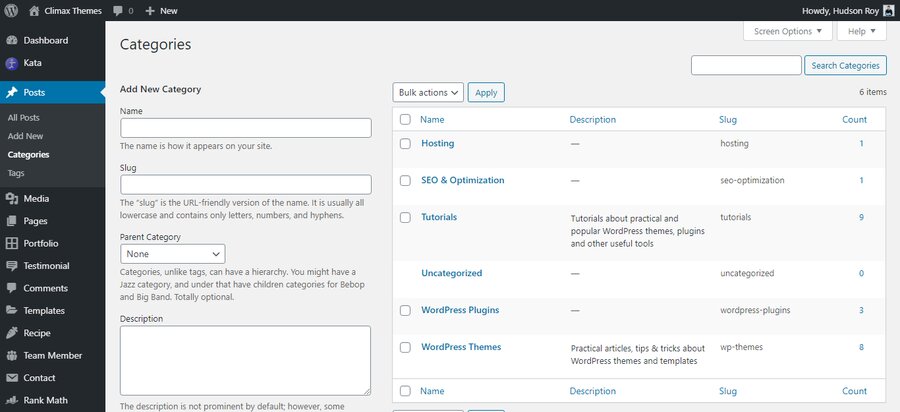Click the Contact envelope icon

click(x=11, y=378)
